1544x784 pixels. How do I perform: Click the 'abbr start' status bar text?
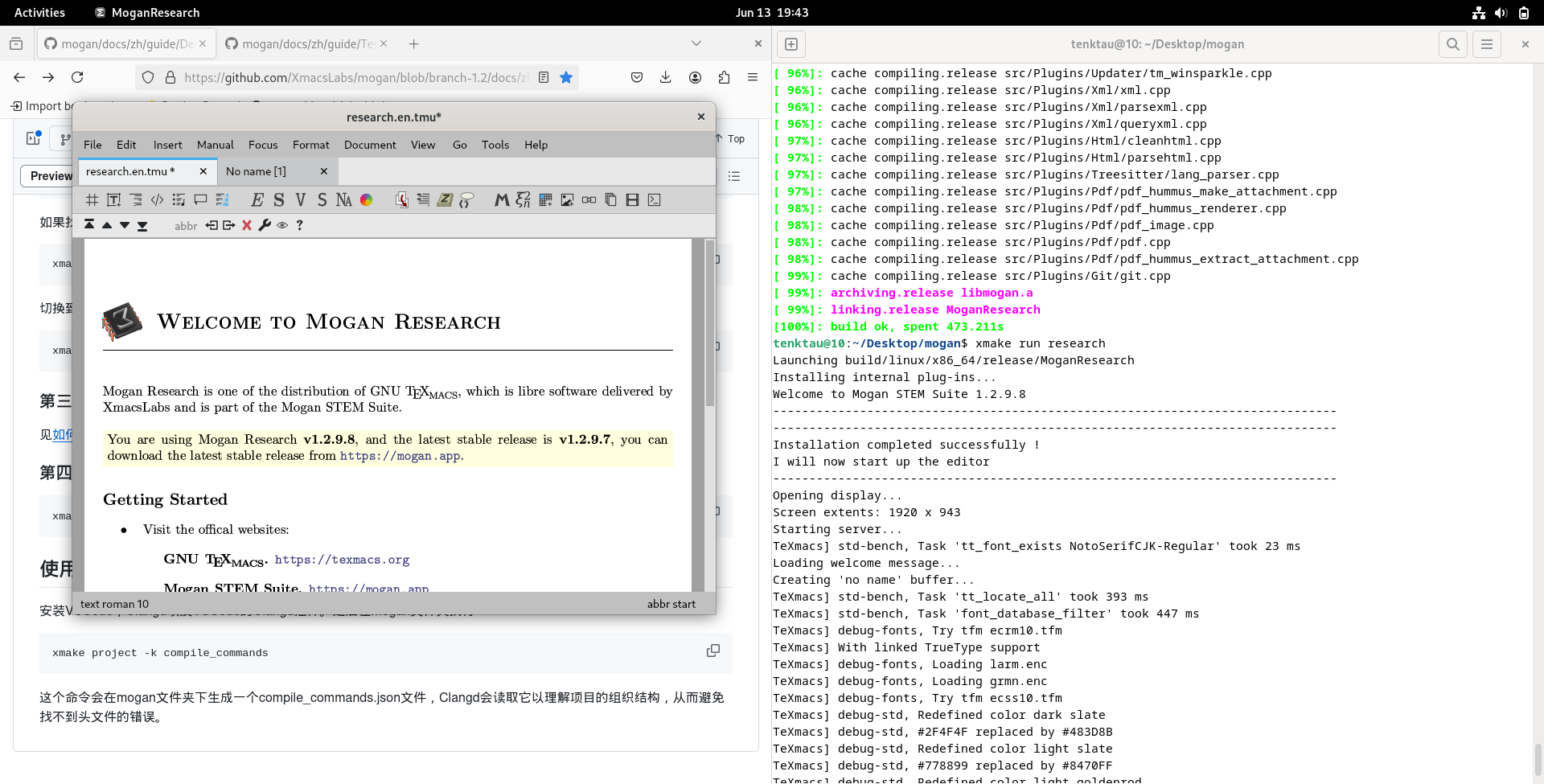coord(671,604)
